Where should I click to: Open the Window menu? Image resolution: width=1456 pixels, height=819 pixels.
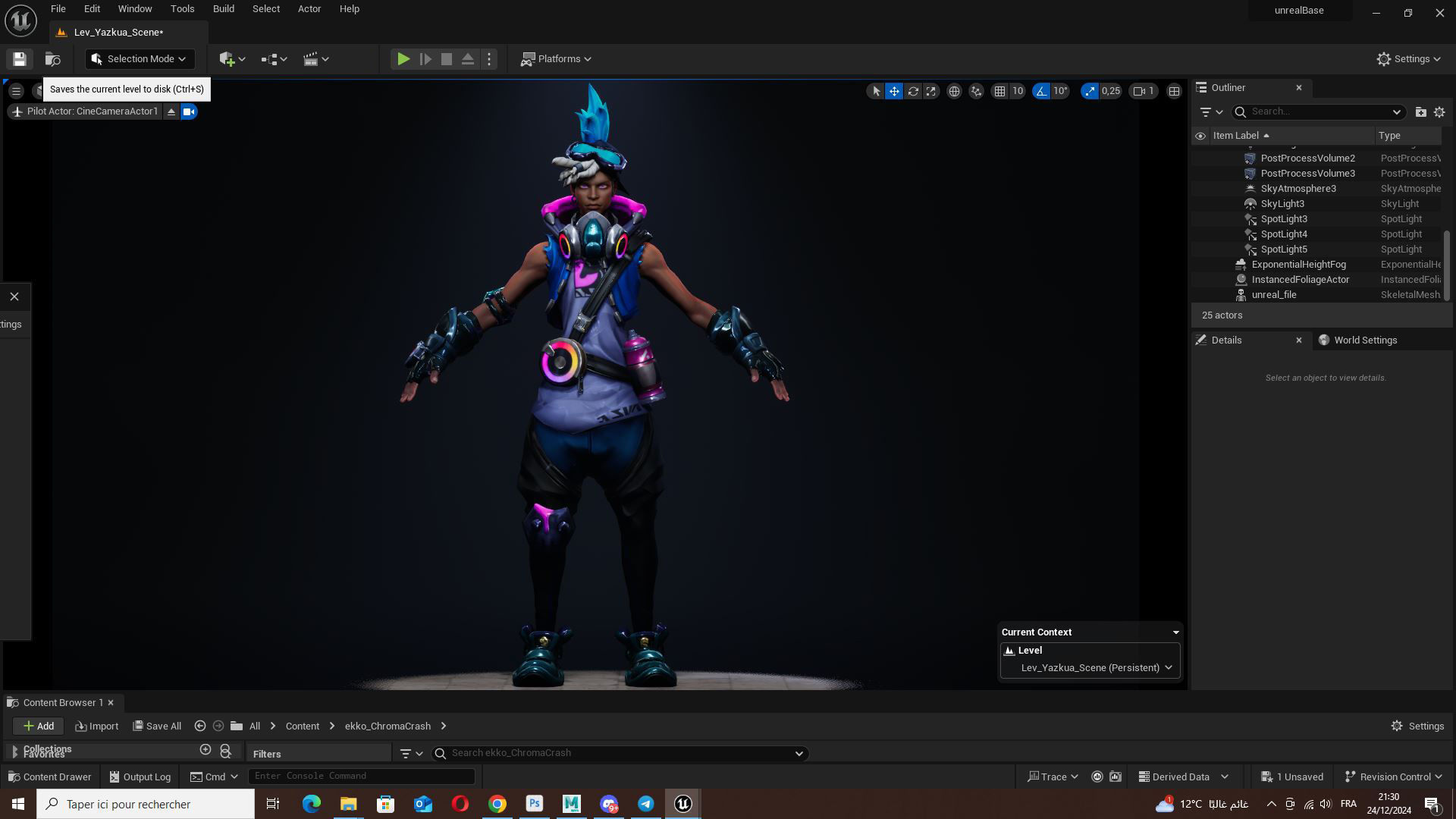coord(135,9)
